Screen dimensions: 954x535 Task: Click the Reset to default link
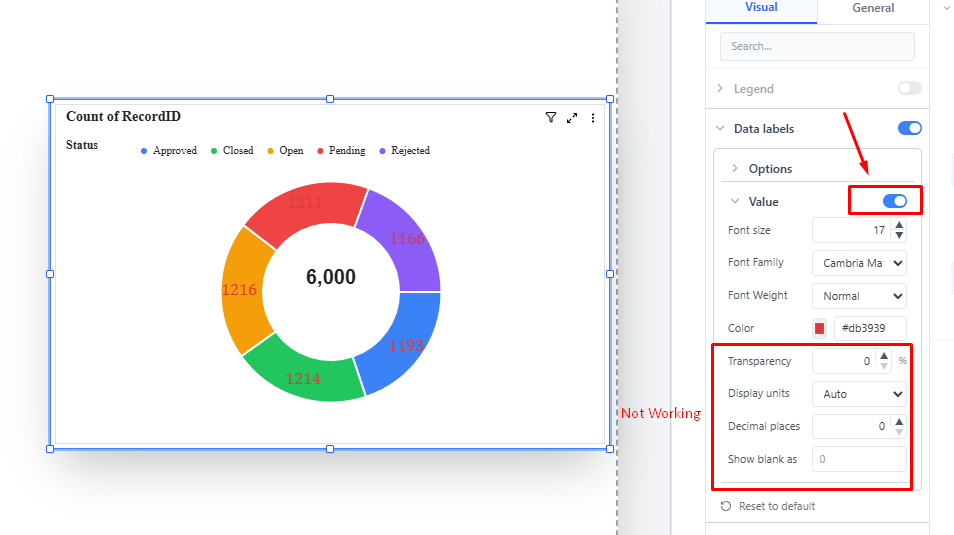776,507
